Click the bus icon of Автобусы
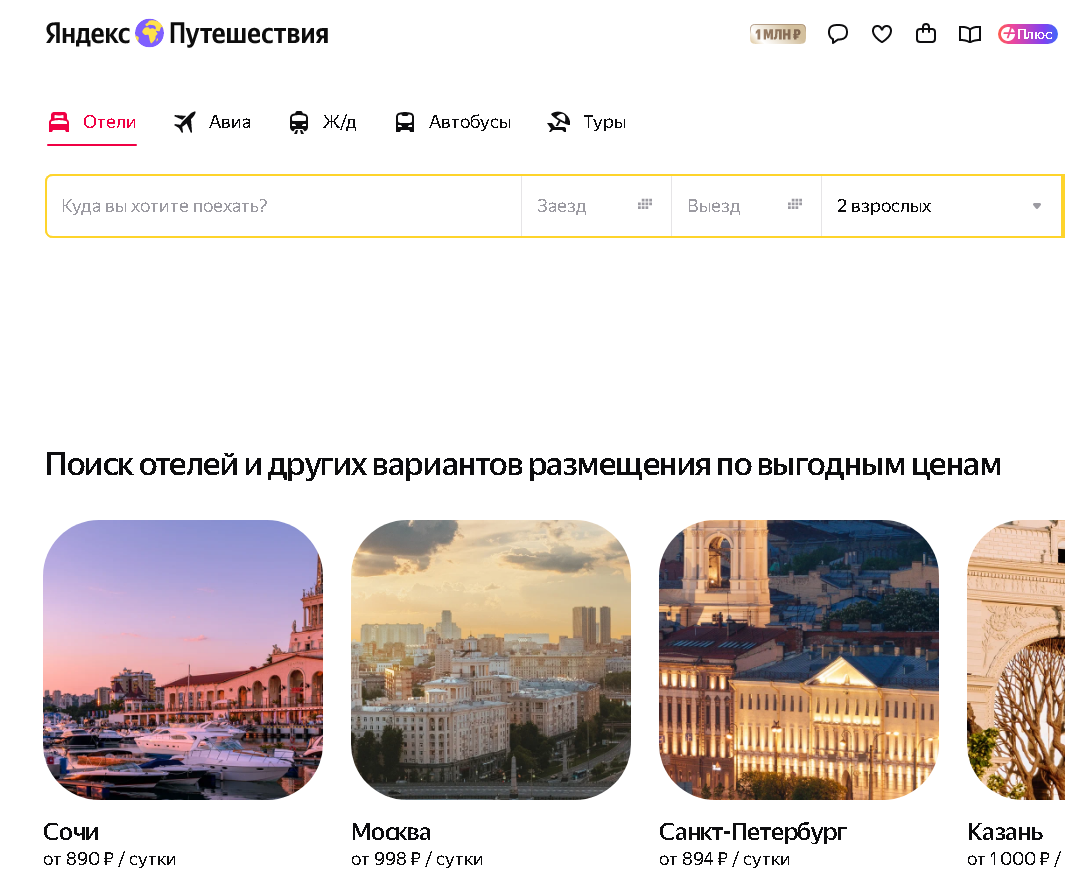The height and width of the screenshot is (894, 1065). point(405,122)
